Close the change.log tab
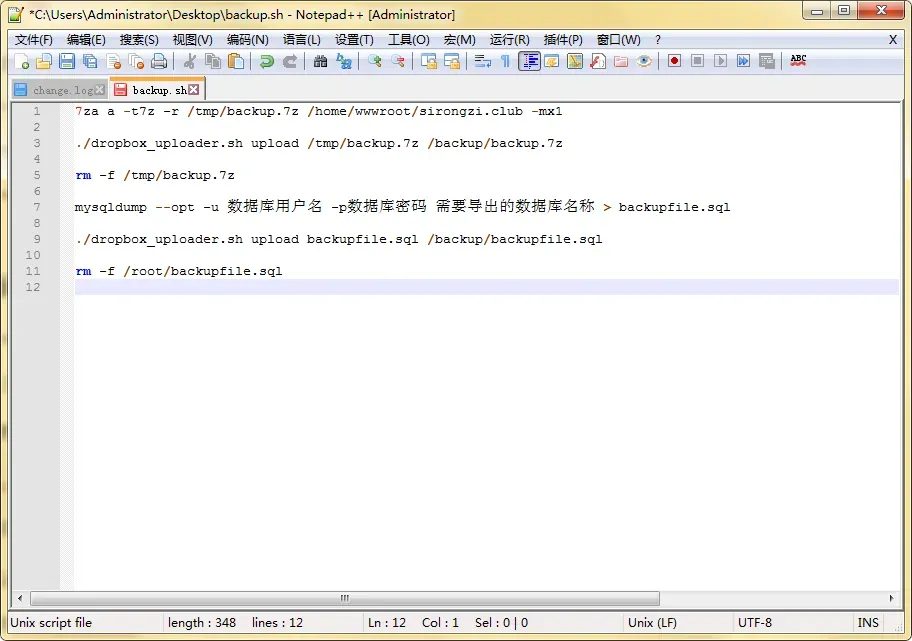Image resolution: width=912 pixels, height=641 pixels. pyautogui.click(x=100, y=90)
